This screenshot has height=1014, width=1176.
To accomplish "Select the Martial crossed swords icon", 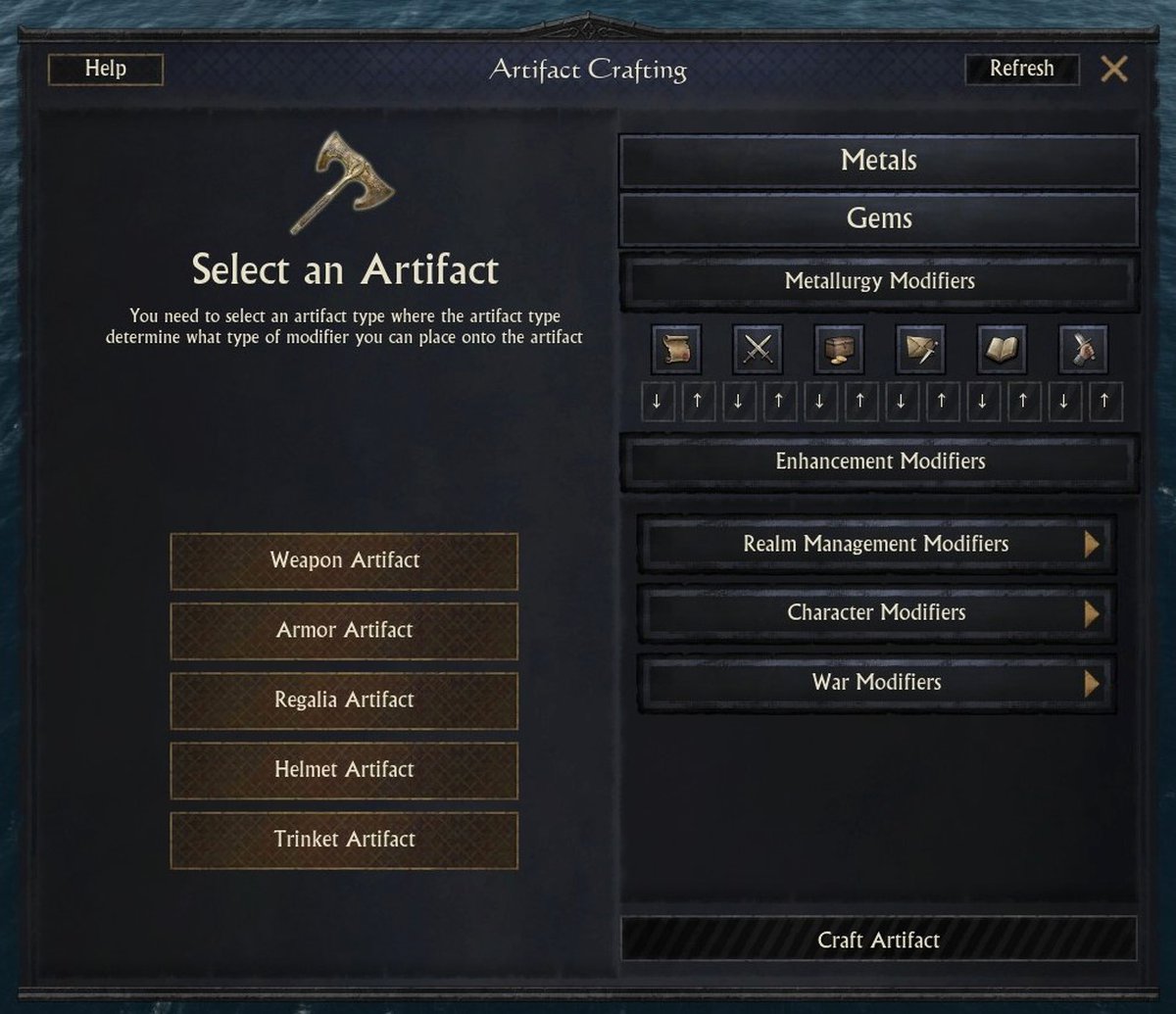I will click(x=758, y=350).
